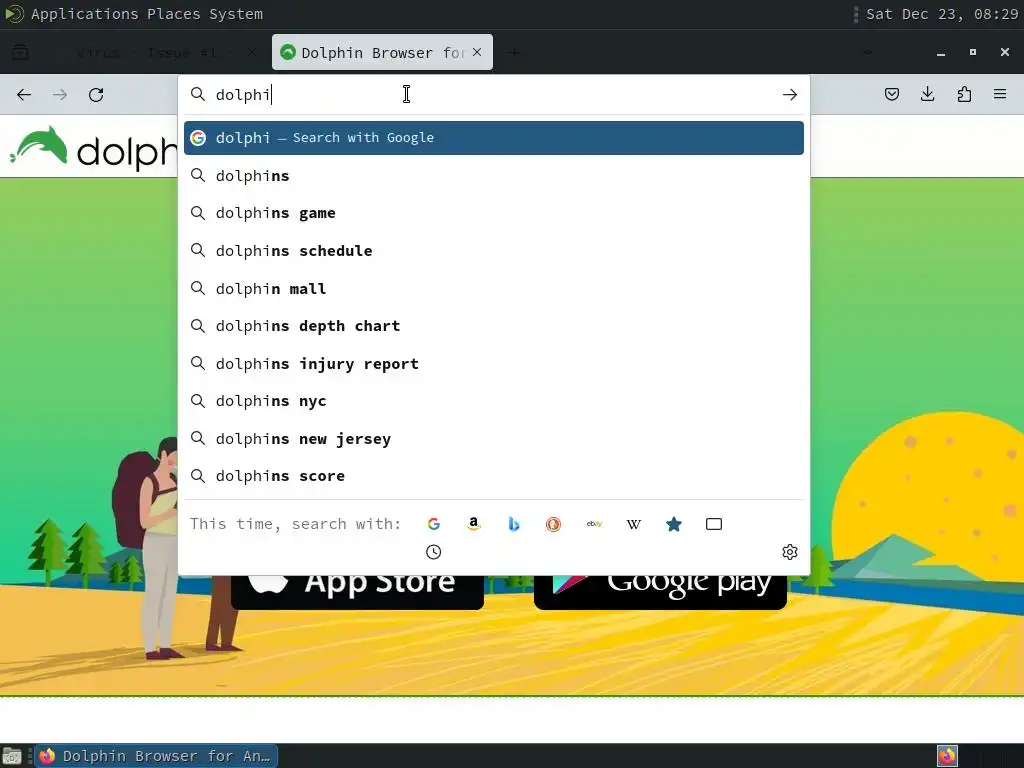Click the date and time clock
Image resolution: width=1024 pixels, height=768 pixels.
coord(942,14)
